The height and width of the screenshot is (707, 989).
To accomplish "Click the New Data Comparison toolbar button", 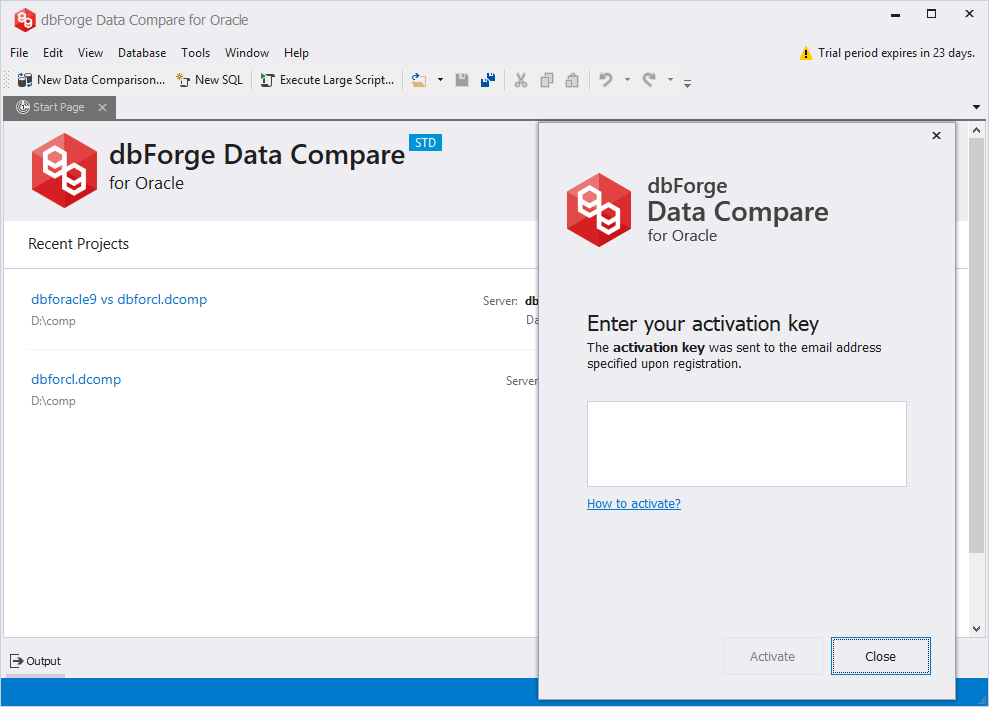I will pyautogui.click(x=91, y=80).
